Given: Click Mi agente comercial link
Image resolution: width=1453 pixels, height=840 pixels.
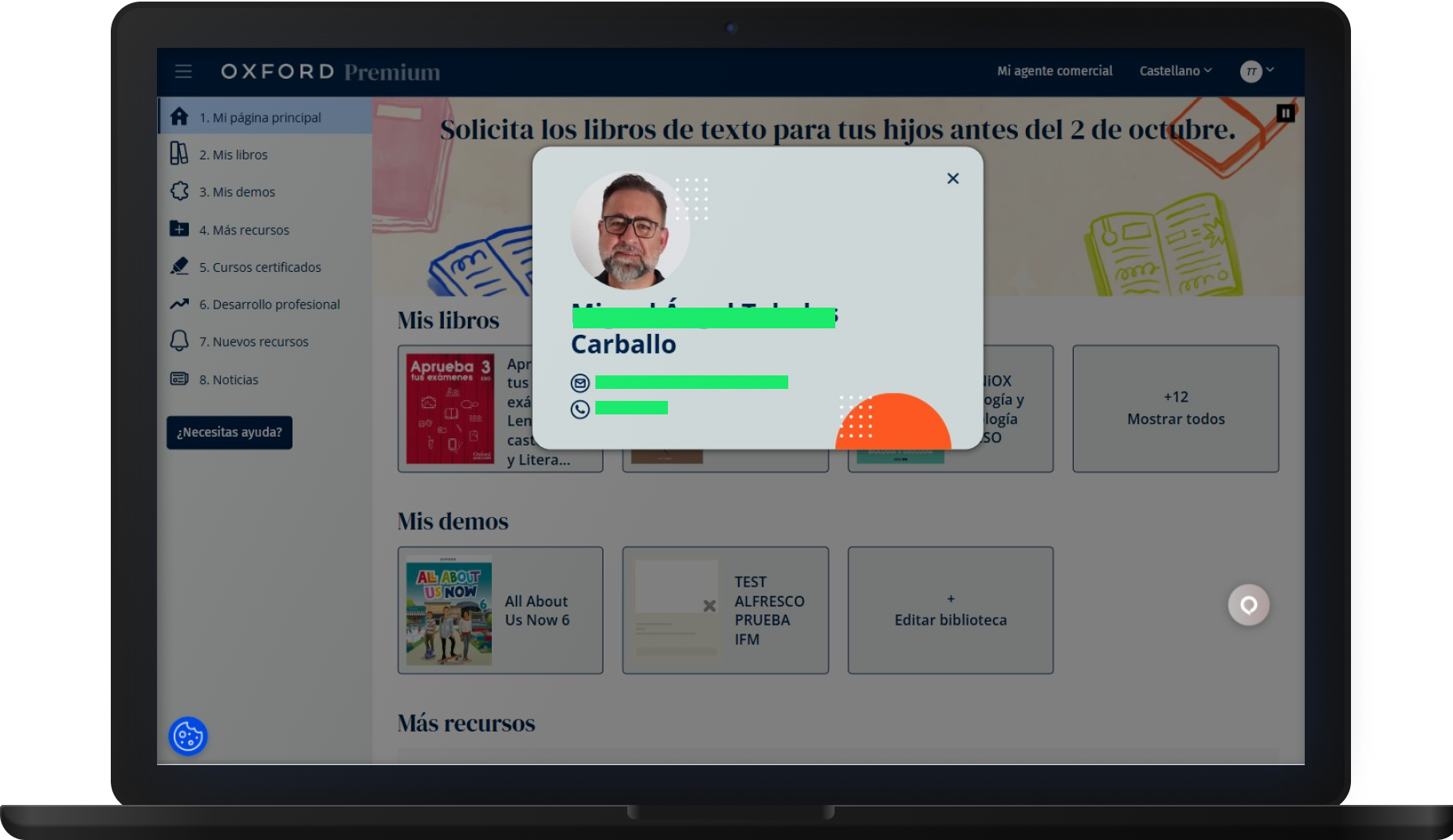Looking at the screenshot, I should [x=1054, y=71].
